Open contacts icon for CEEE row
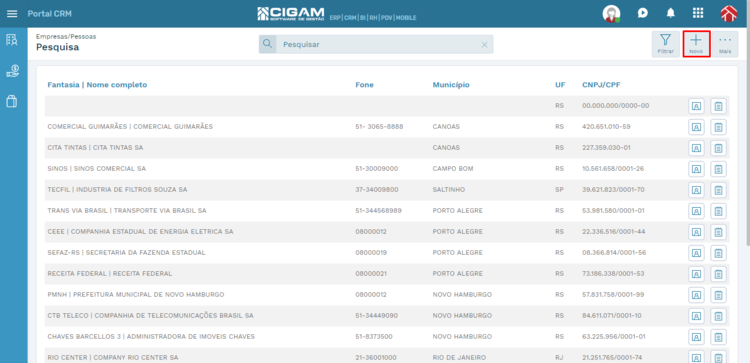Screen dimensions: 750x363 tap(696, 232)
